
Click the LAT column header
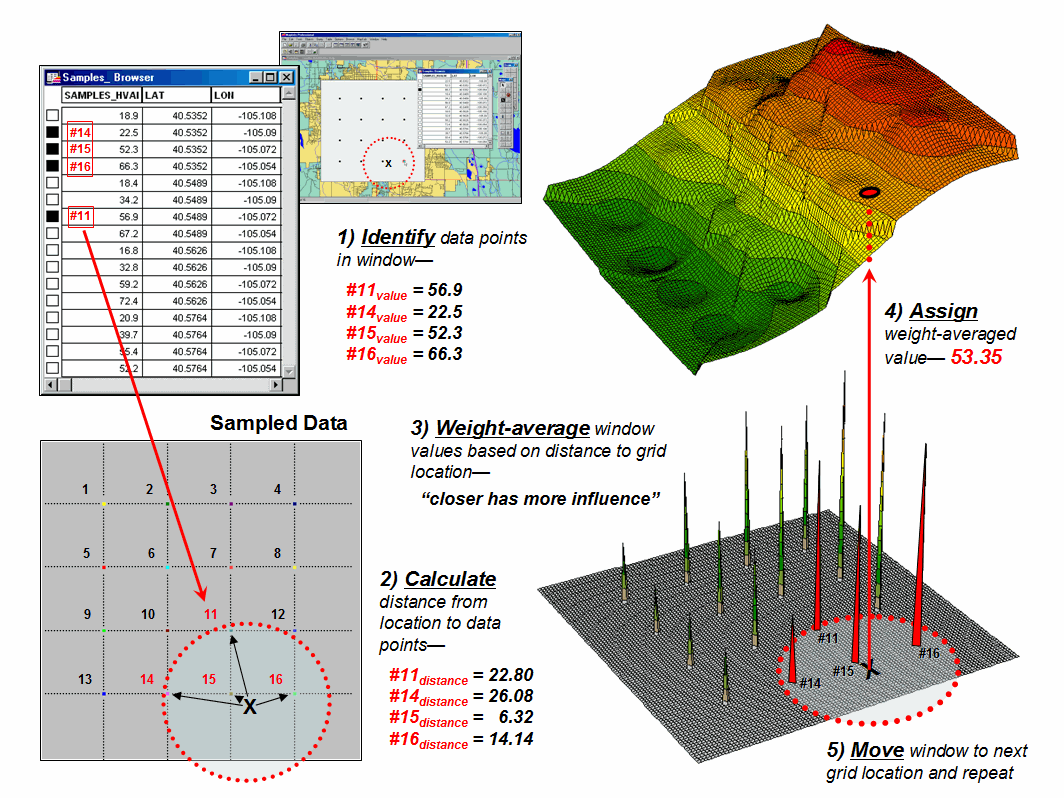pyautogui.click(x=174, y=96)
